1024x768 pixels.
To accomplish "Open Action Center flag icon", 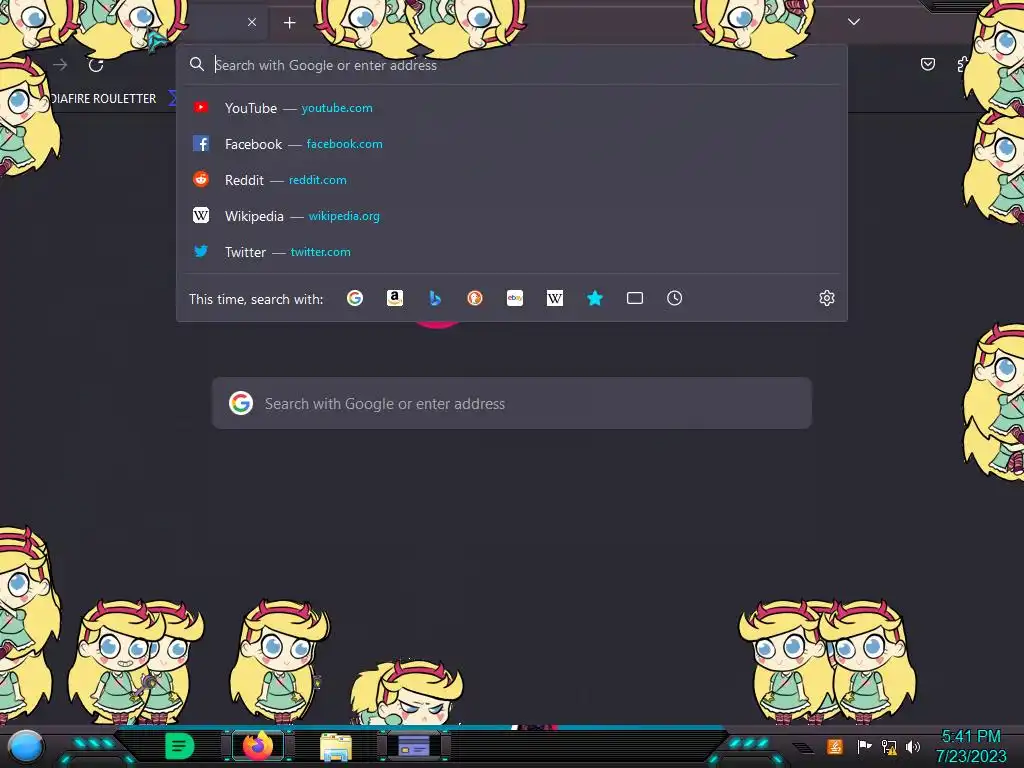I will pos(865,746).
